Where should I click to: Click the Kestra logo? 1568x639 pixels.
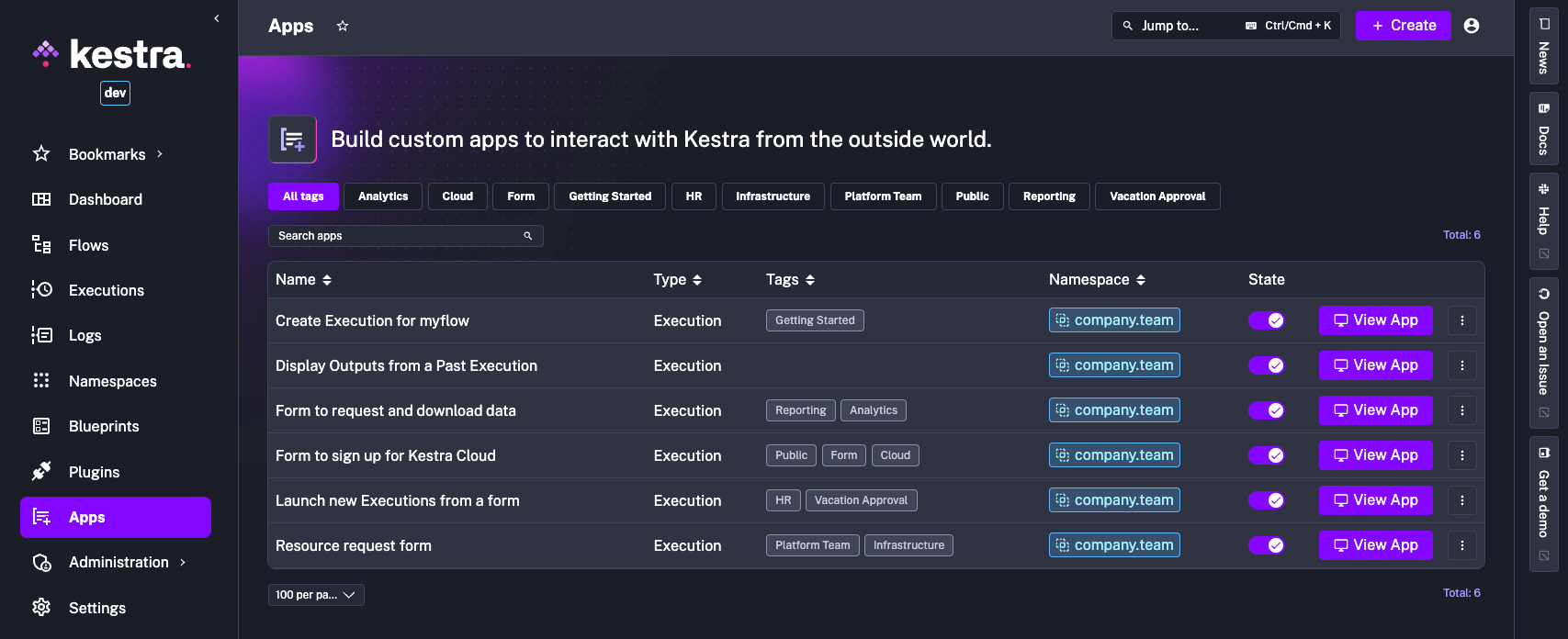[x=112, y=55]
